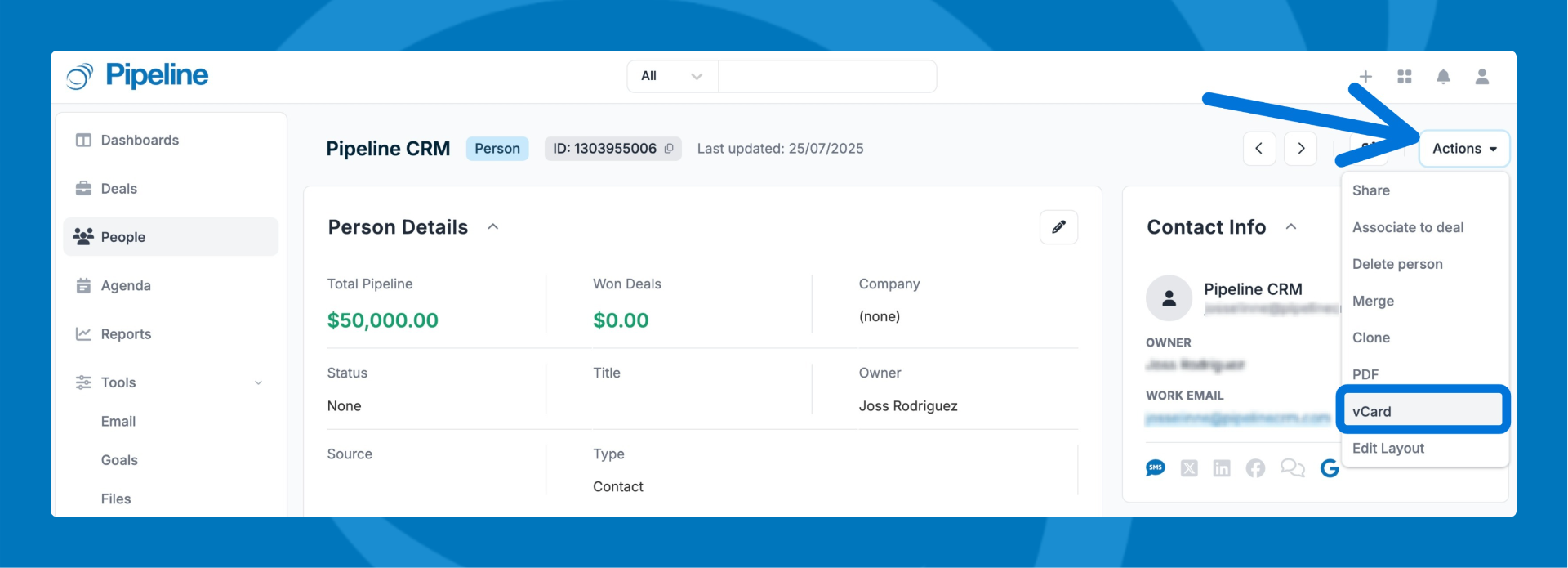This screenshot has width=1568, height=568.
Task: Click the plus add icon in header
Action: pos(1365,76)
